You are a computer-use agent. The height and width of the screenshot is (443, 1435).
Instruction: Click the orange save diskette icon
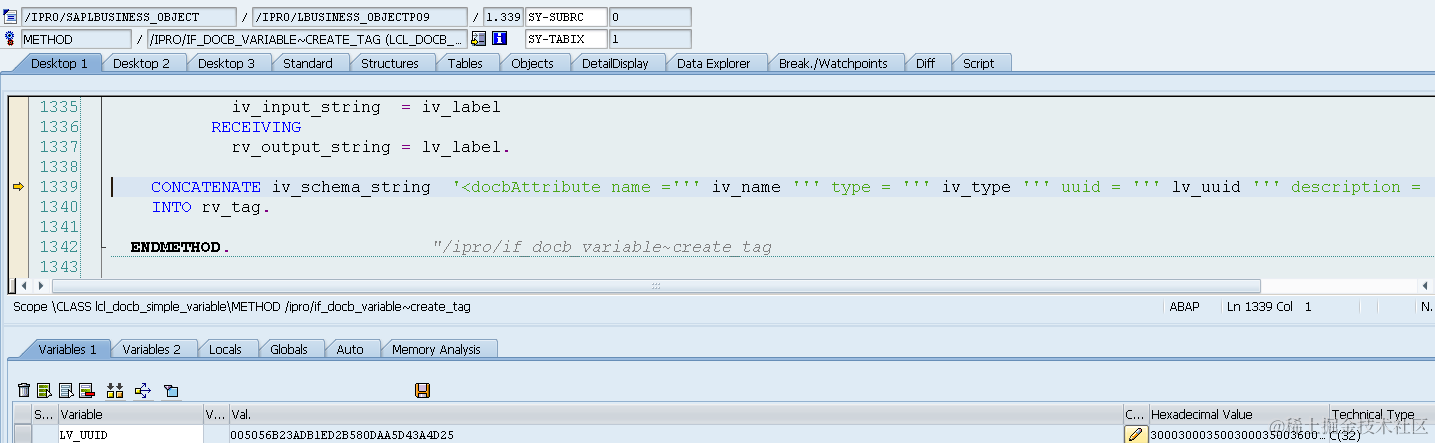(422, 390)
